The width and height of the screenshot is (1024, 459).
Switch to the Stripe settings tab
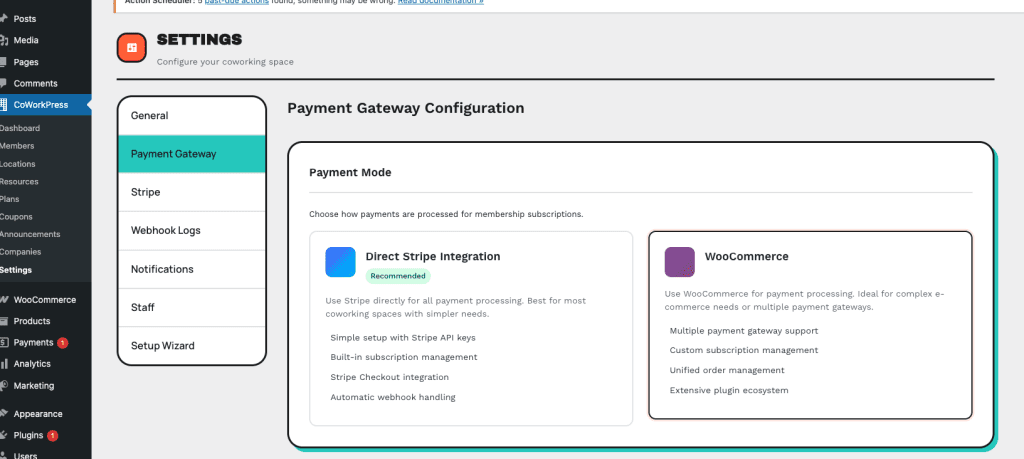click(x=192, y=193)
